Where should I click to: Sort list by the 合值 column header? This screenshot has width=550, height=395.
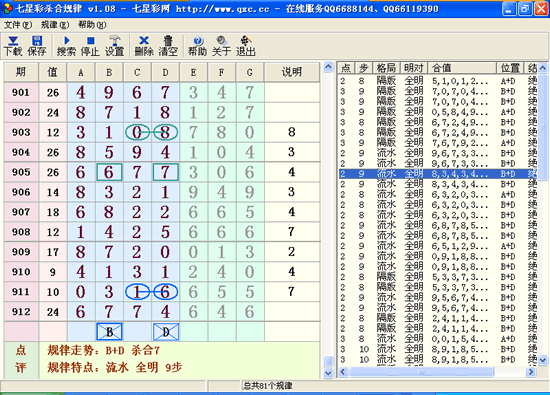(462, 68)
